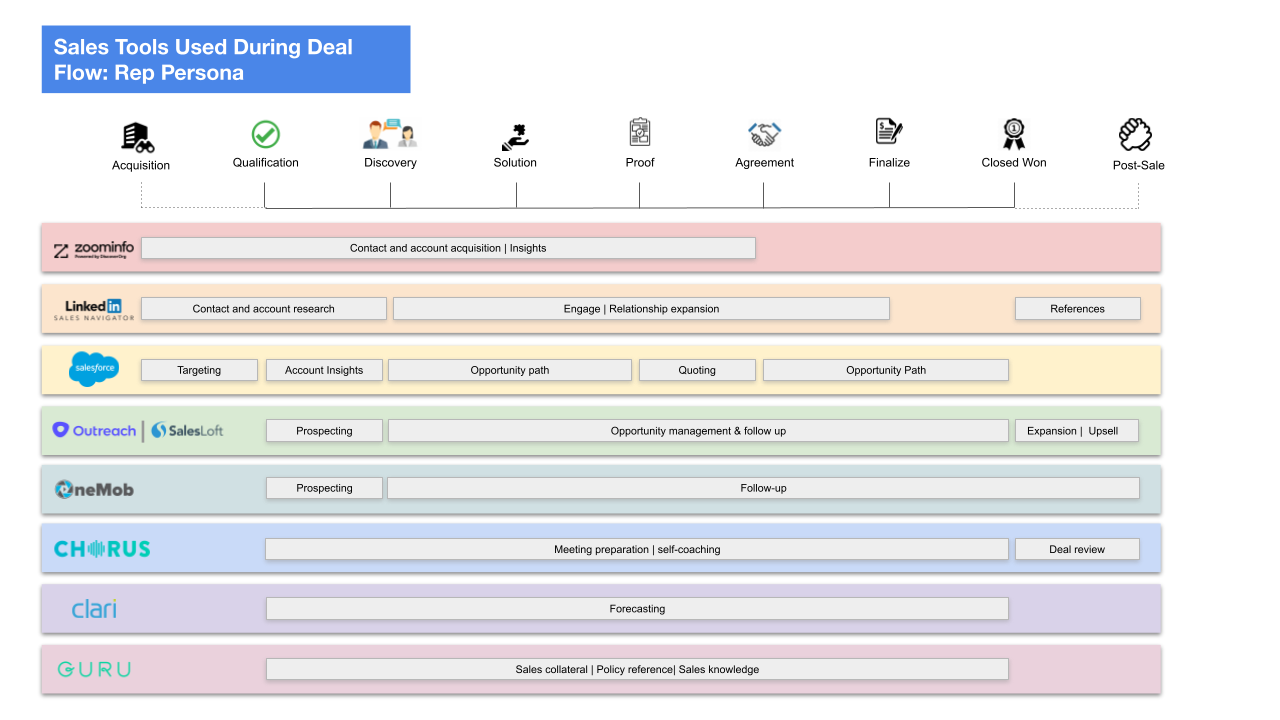Select the Agreement handshake icon

764,134
